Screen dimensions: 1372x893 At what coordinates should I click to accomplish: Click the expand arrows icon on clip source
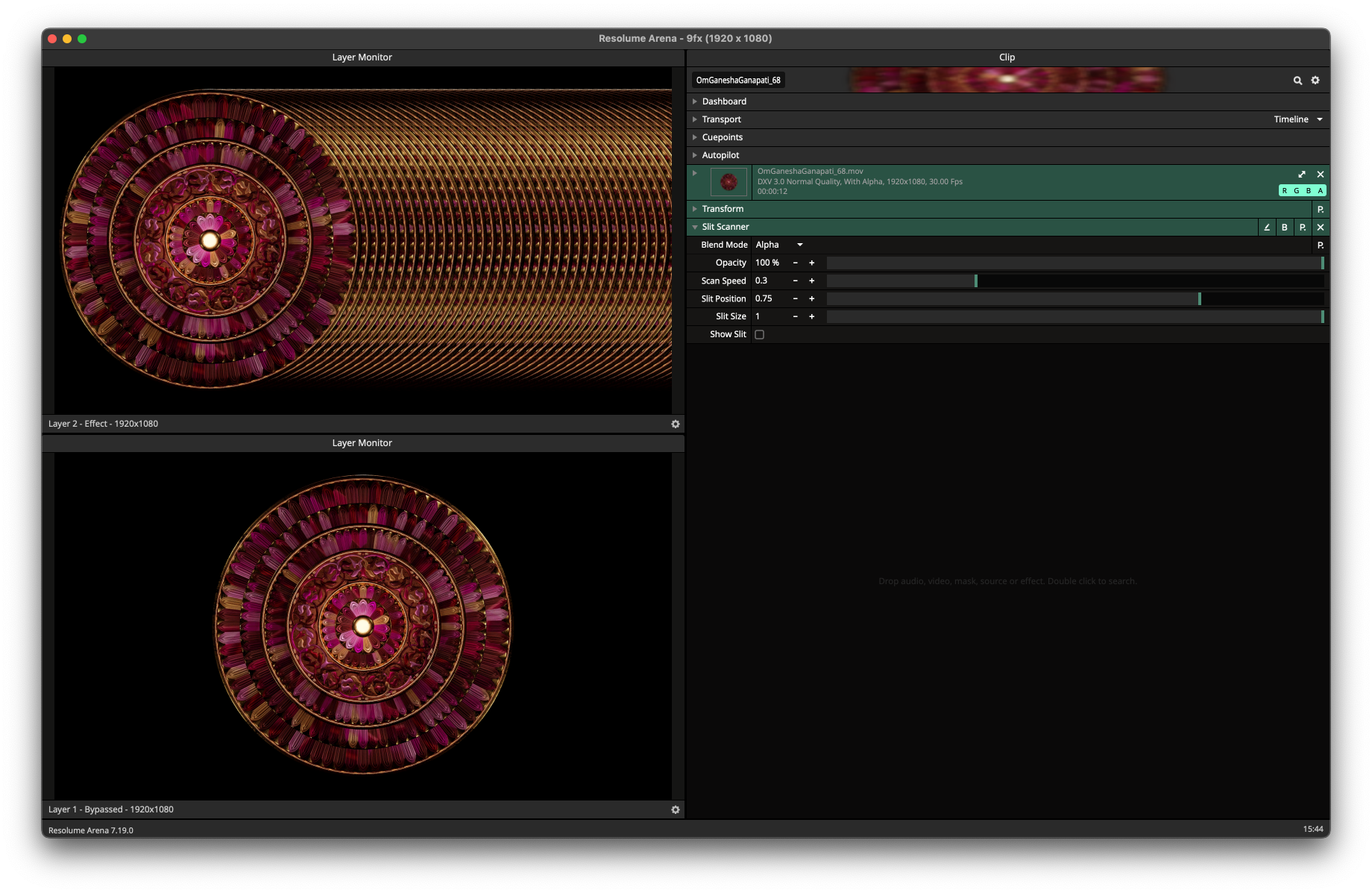1302,175
